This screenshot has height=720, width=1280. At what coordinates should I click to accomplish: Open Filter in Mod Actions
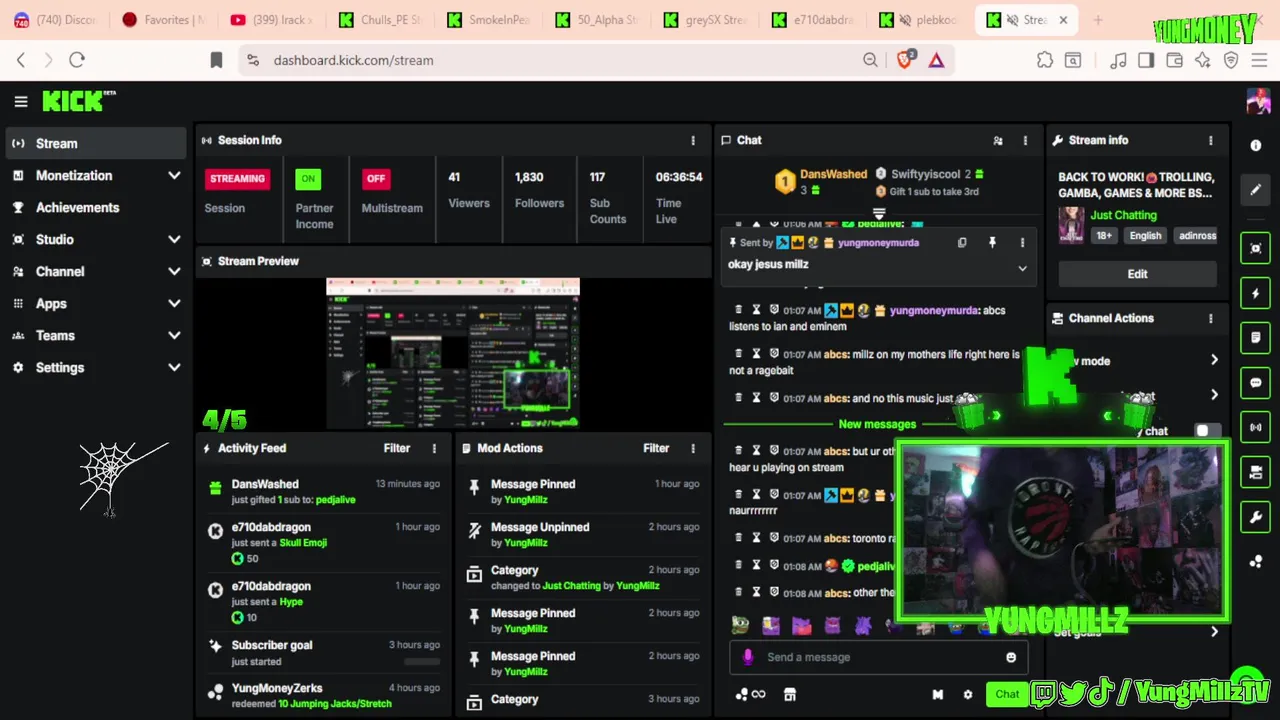click(656, 449)
